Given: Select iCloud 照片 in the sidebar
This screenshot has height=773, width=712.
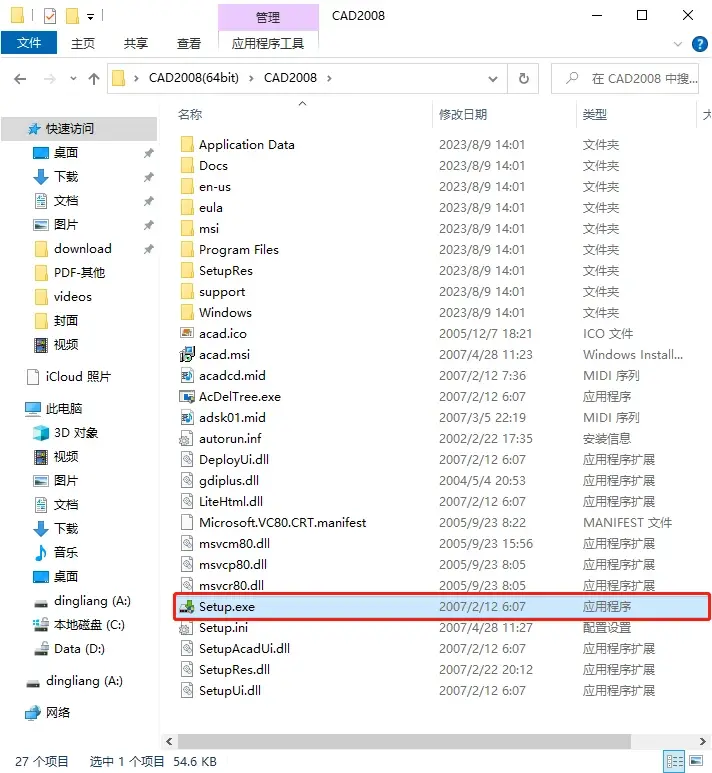Looking at the screenshot, I should [78, 377].
